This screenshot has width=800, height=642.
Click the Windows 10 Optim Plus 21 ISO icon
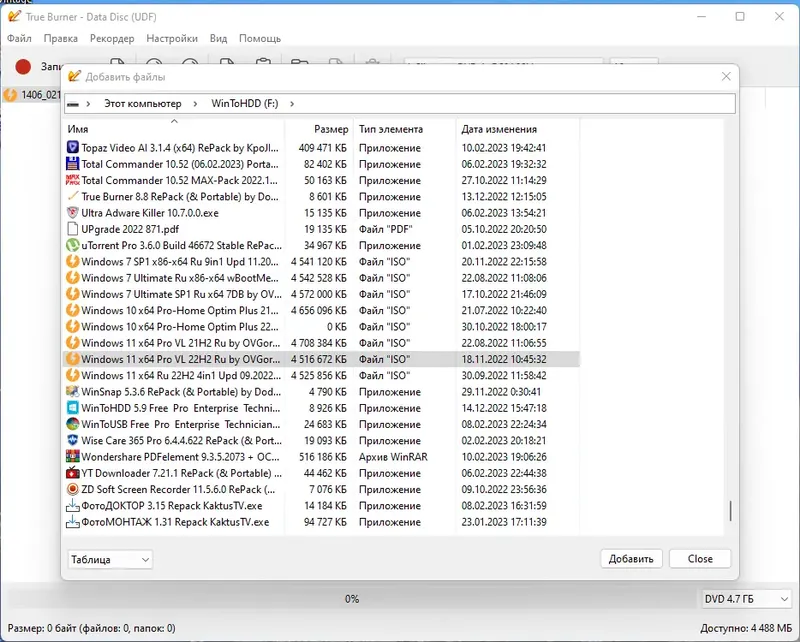73,310
